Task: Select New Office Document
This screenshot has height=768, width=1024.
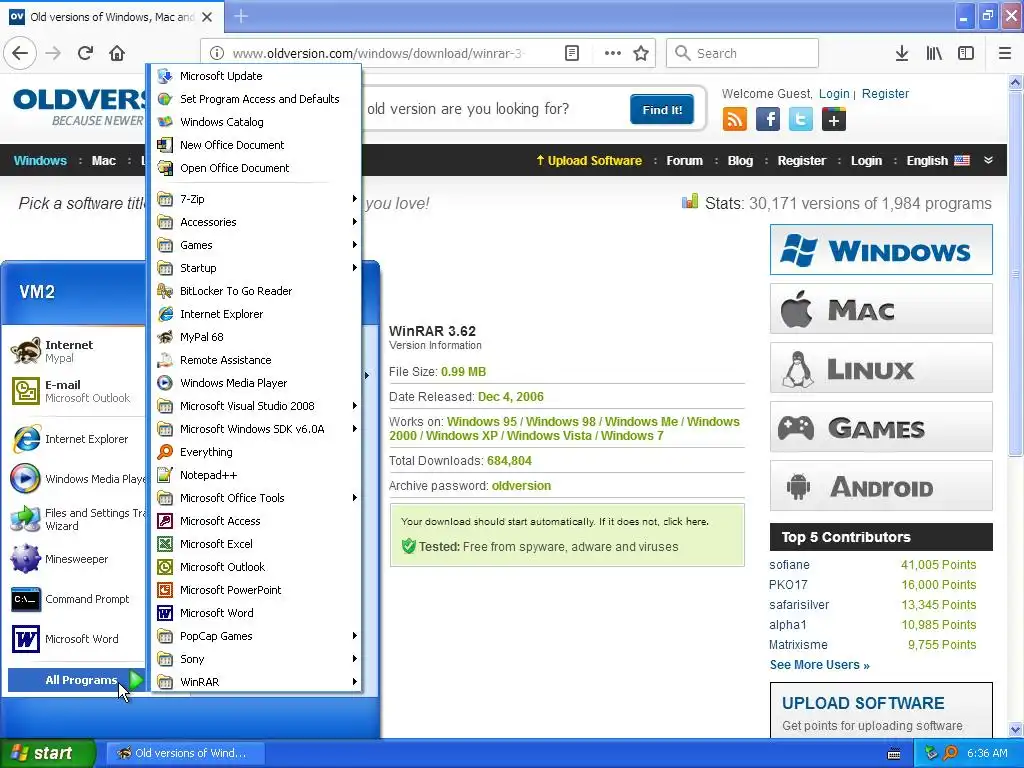Action: 257,145
